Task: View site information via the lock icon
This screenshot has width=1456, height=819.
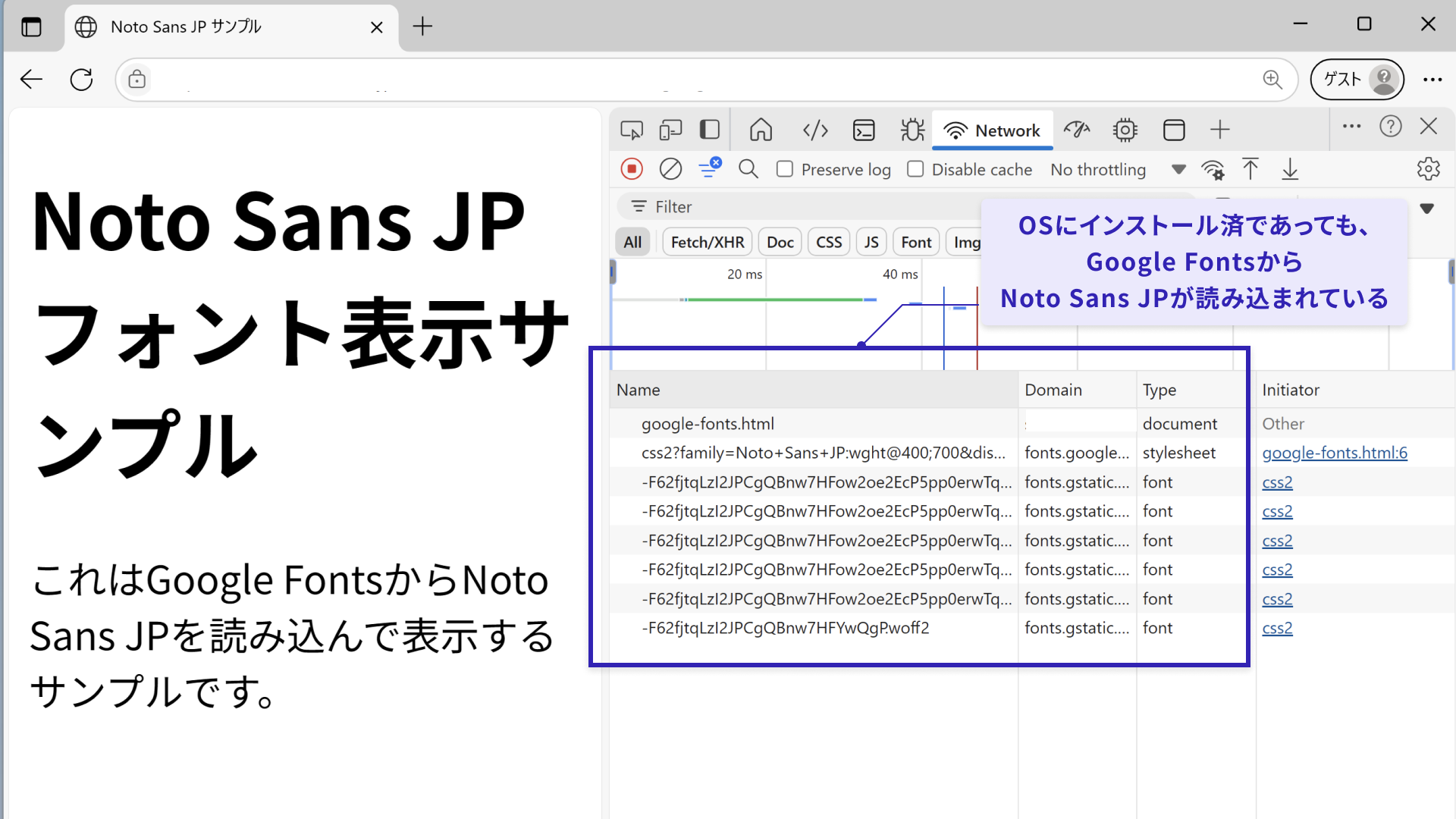Action: (x=136, y=79)
